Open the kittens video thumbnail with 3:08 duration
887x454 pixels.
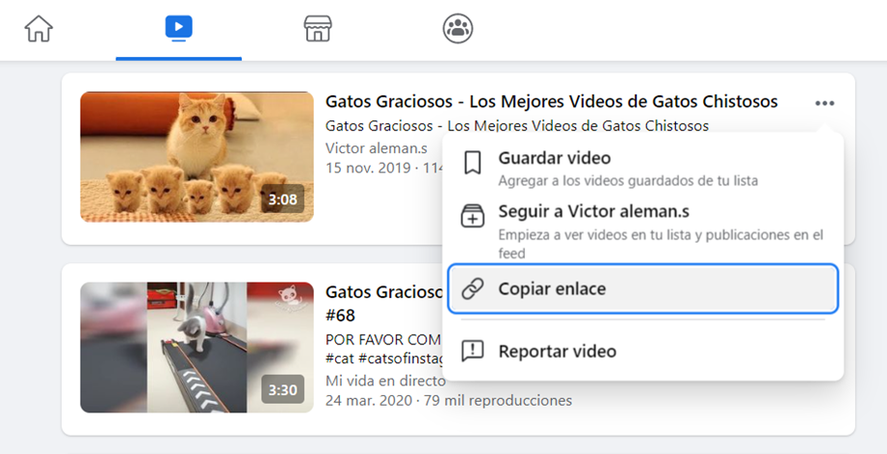tap(197, 157)
